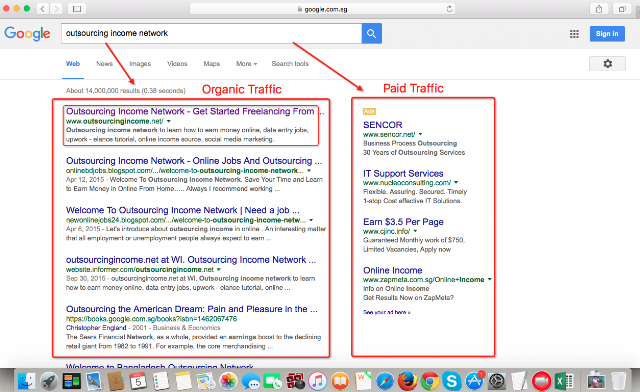Click in the Google search box
The width and height of the screenshot is (640, 392).
pos(211,33)
